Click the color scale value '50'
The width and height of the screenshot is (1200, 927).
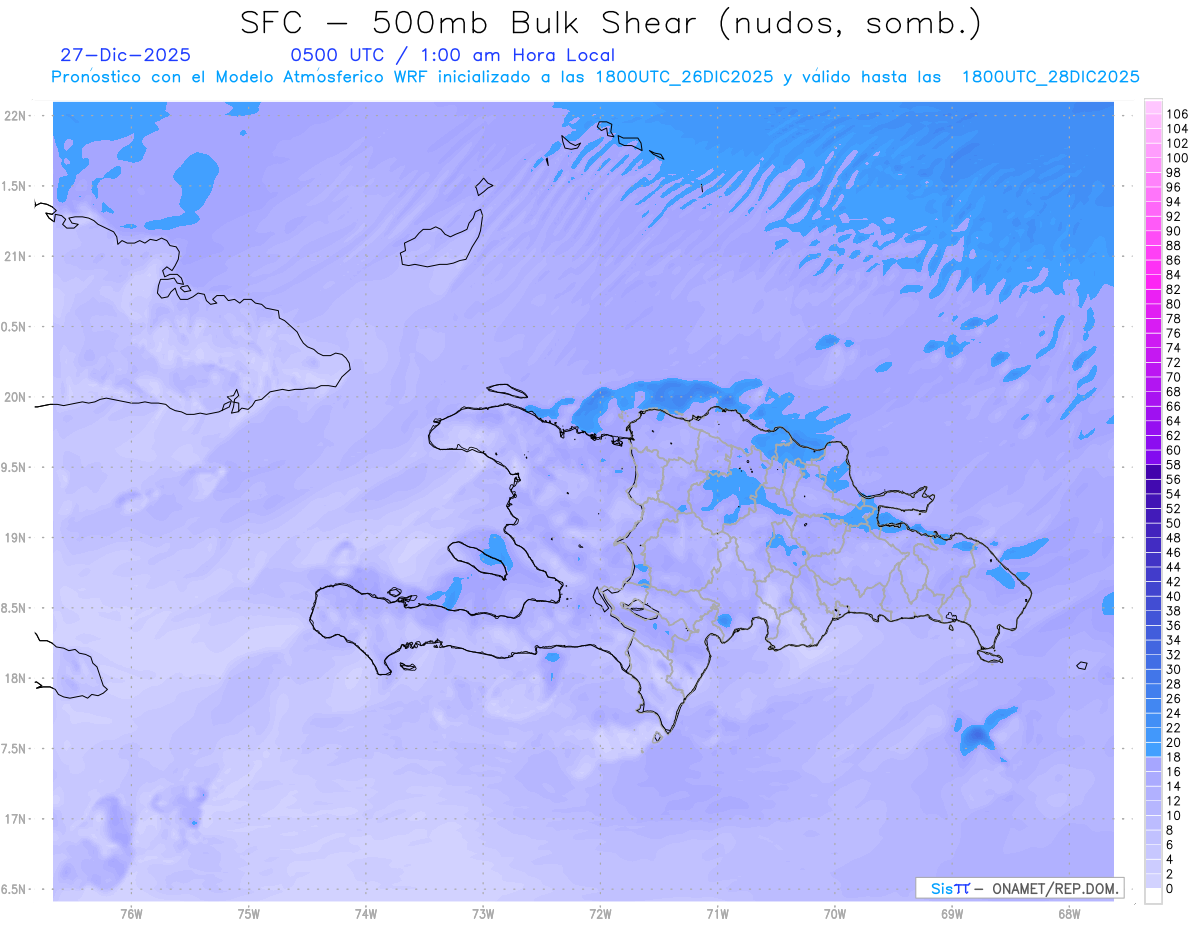1174,523
